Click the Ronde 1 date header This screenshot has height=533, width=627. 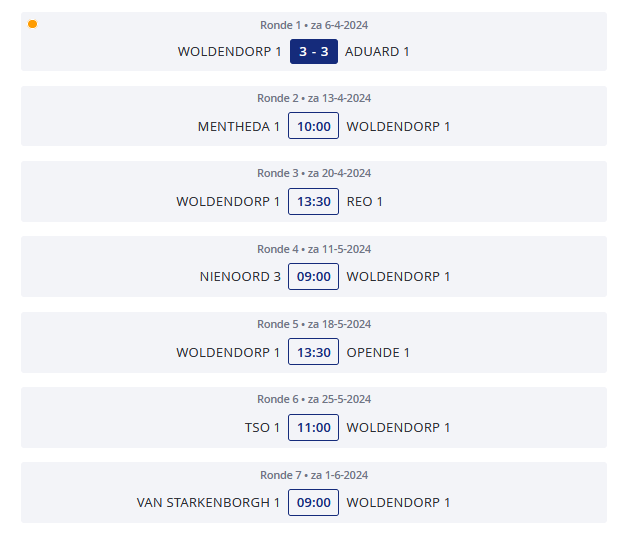[314, 25]
